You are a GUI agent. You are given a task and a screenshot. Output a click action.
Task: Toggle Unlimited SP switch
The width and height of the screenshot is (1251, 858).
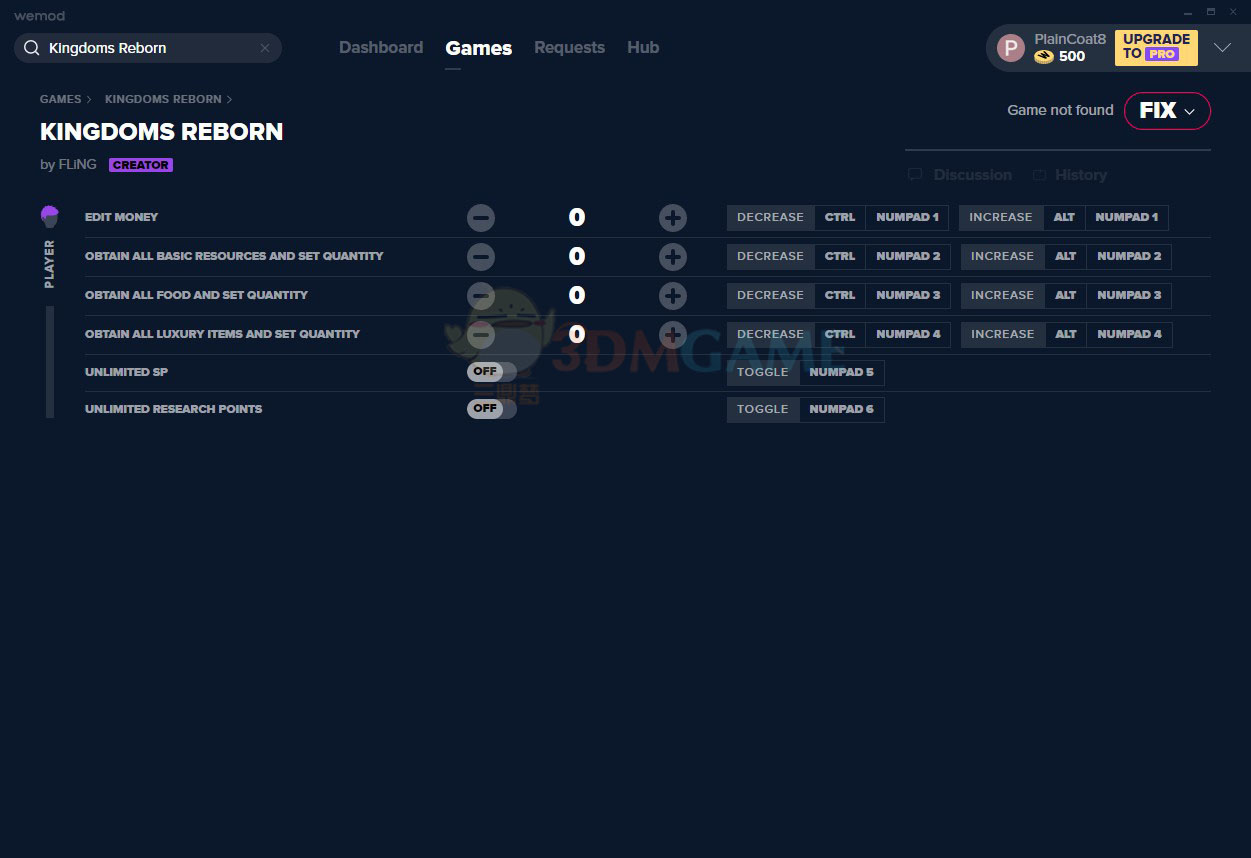tap(491, 372)
